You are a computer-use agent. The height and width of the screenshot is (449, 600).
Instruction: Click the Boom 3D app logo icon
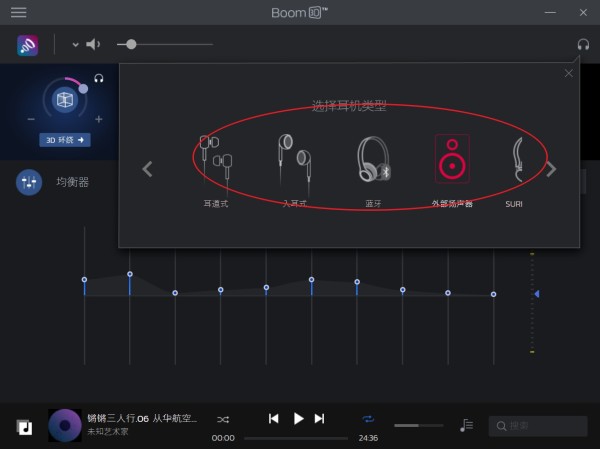click(28, 45)
